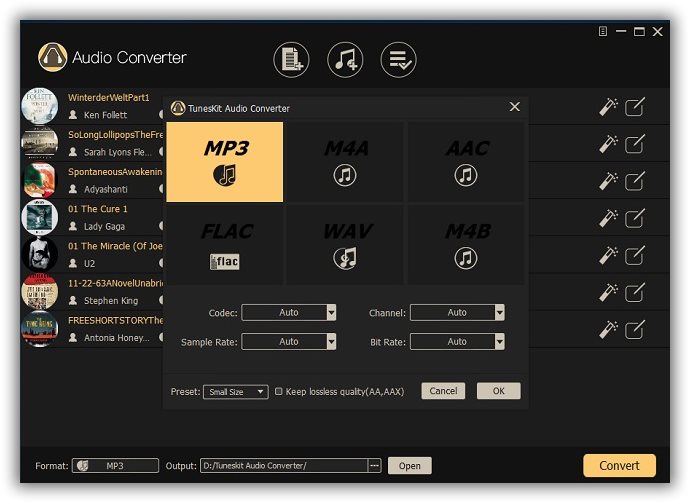Screen dimensions: 690x503
Task: Open effects wand for WinterderWeltPart1
Action: [609, 106]
